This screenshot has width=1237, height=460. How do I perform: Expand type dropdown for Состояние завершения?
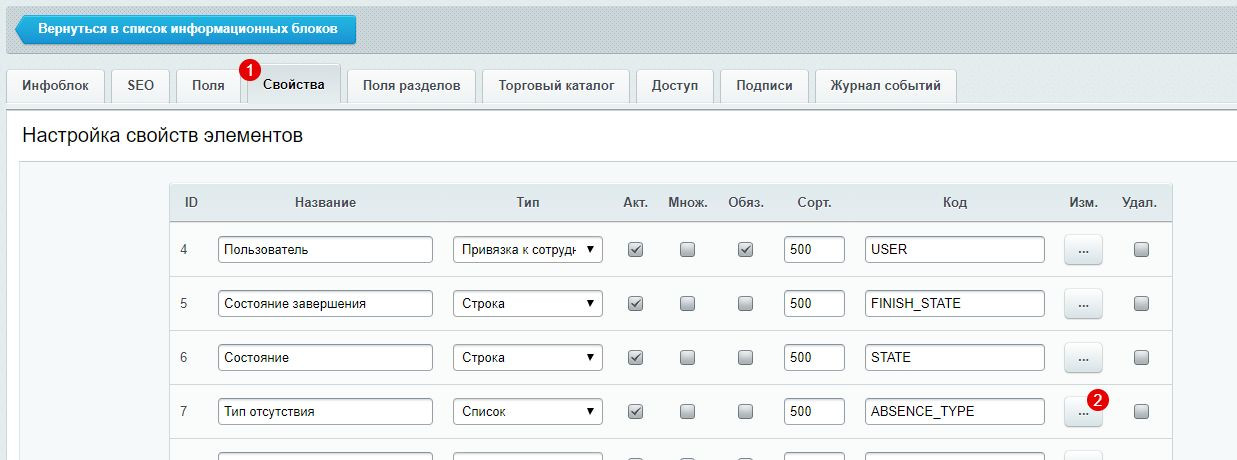528,304
